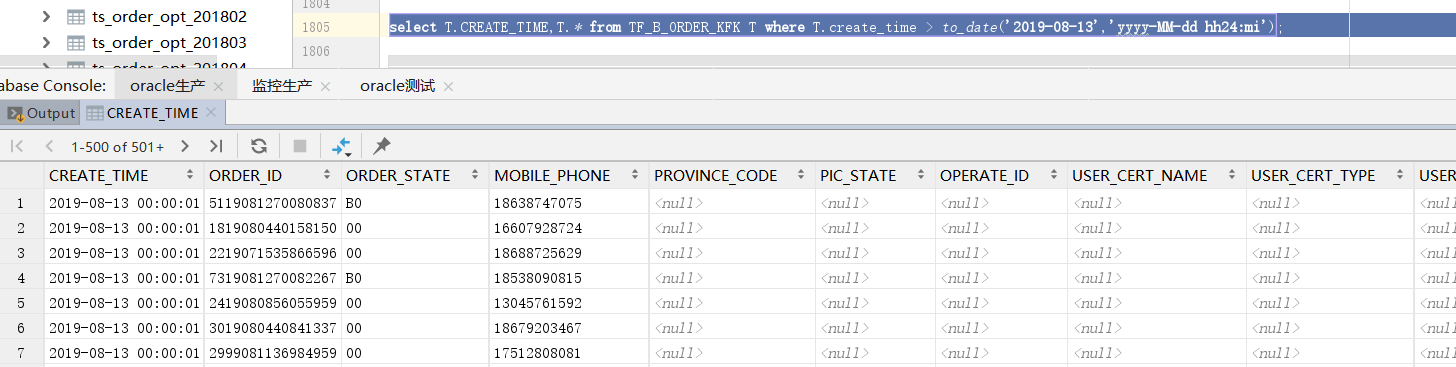
Task: Select the 1-500 of 501+ row counter
Action: [x=117, y=146]
